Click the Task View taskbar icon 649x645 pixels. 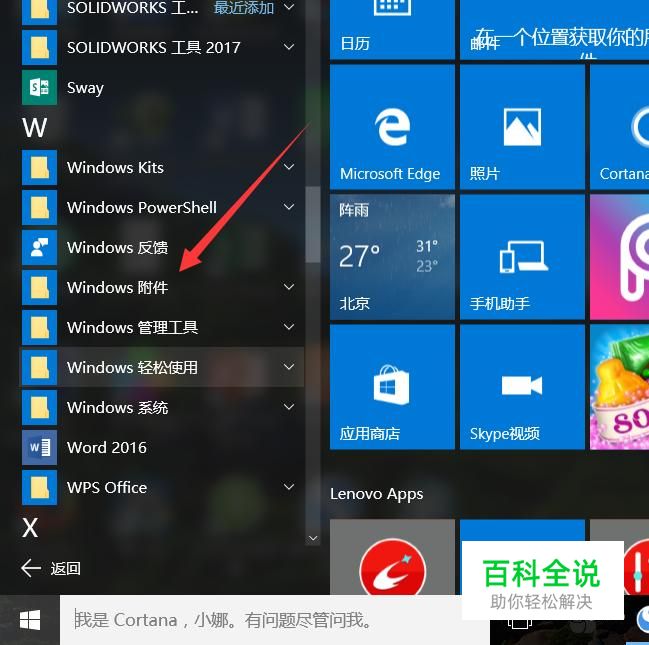(x=520, y=623)
